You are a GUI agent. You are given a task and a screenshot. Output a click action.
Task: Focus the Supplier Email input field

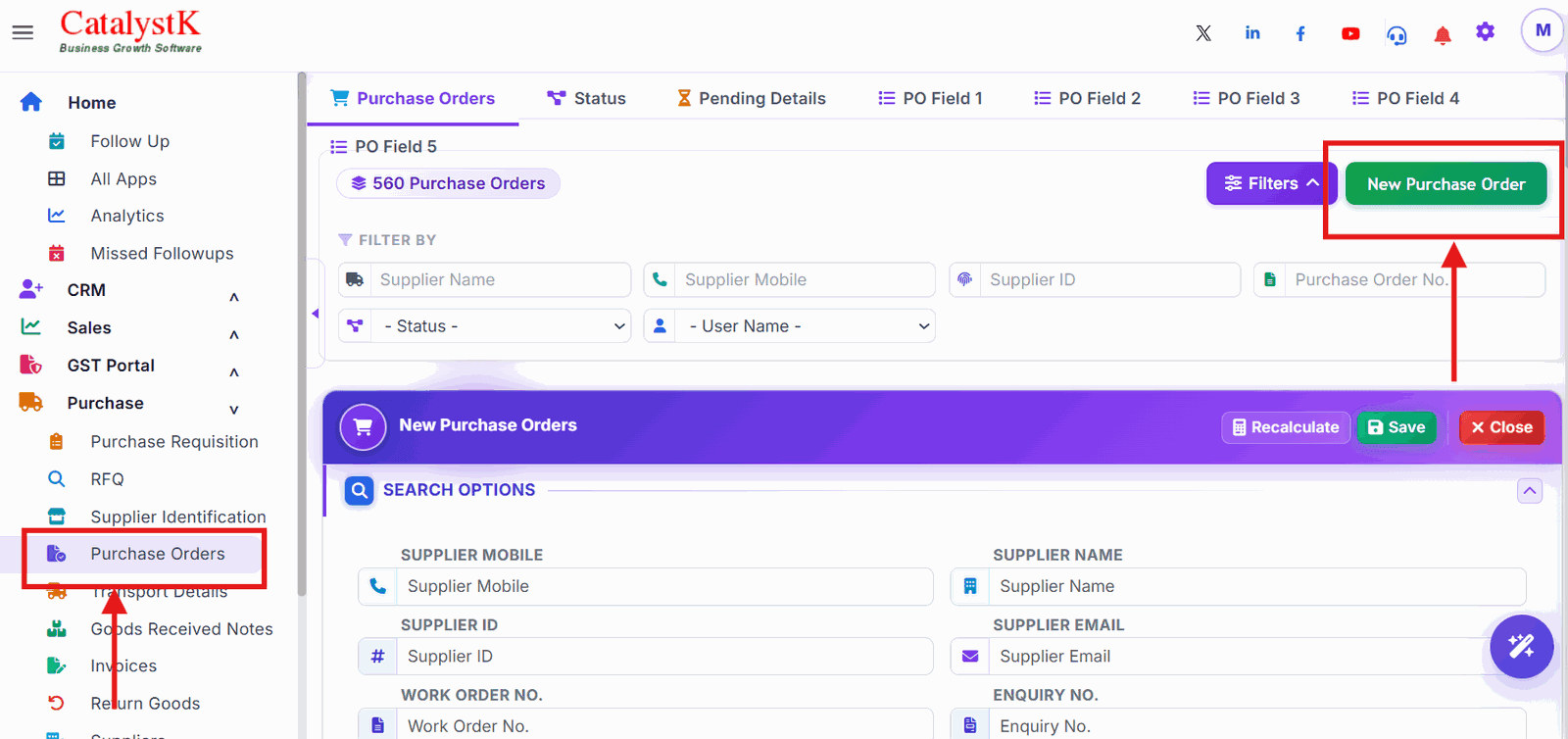(1239, 657)
